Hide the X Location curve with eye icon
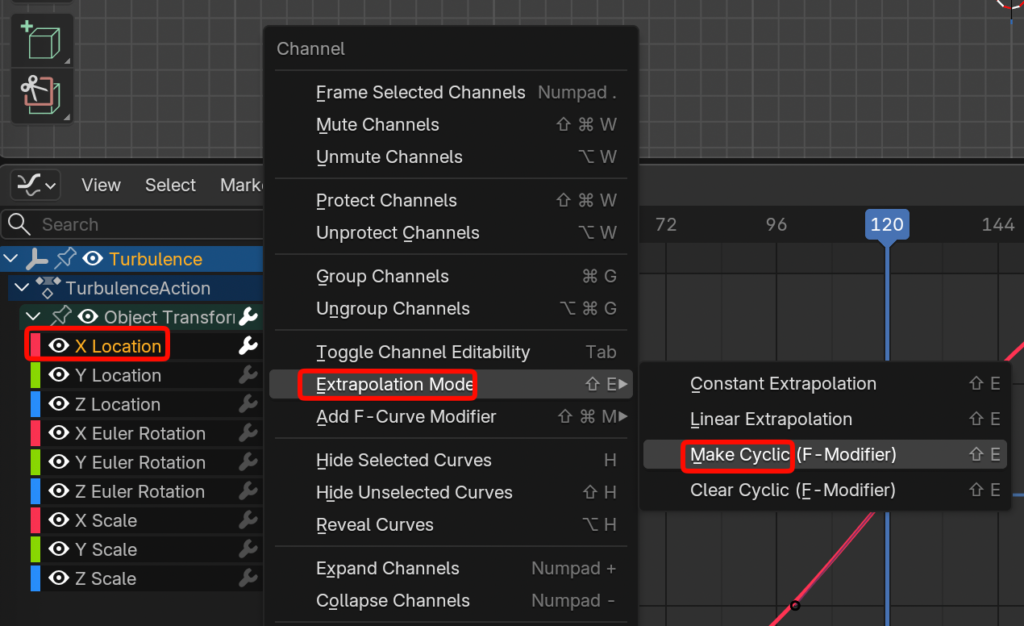This screenshot has height=626, width=1024. tap(59, 346)
